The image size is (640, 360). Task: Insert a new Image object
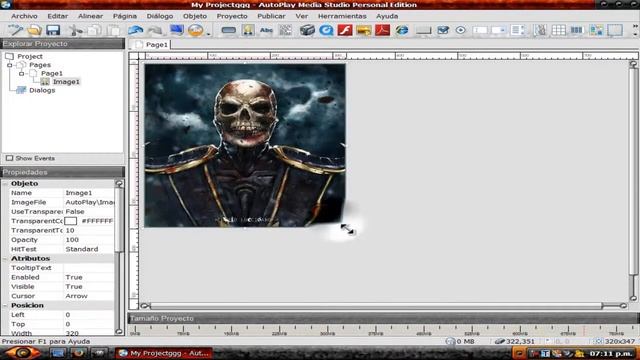(x=248, y=30)
